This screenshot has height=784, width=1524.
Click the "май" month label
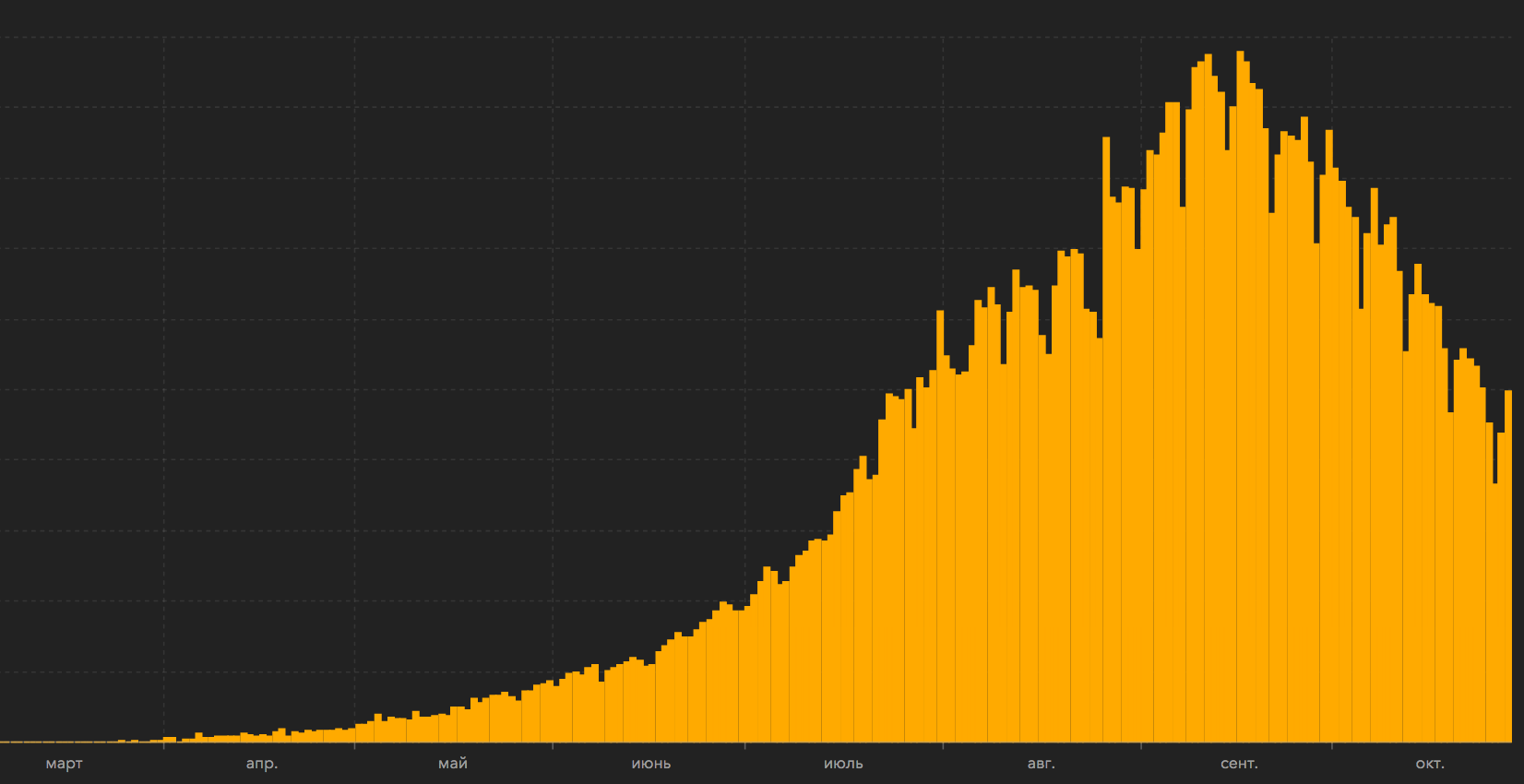pyautogui.click(x=453, y=764)
